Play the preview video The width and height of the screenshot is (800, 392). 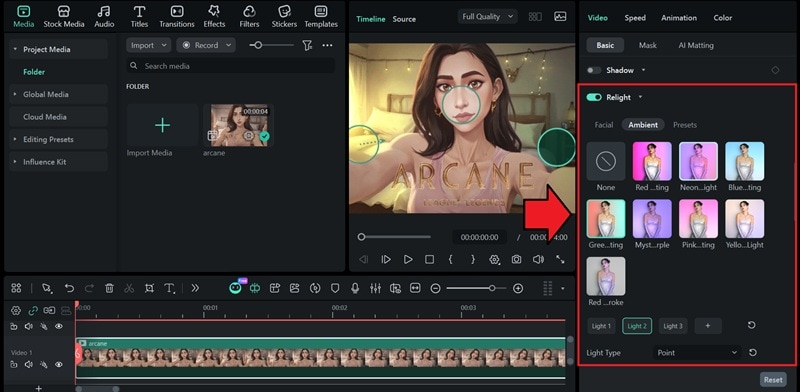point(408,259)
